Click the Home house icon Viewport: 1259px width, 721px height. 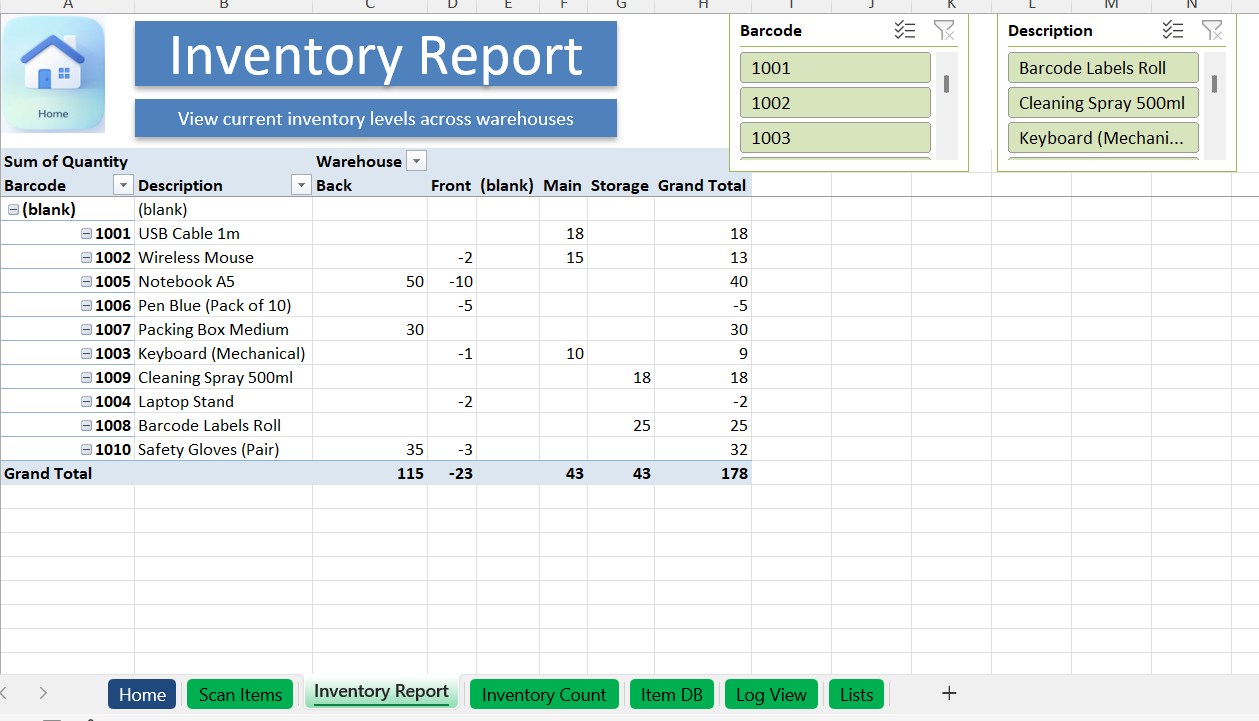click(53, 74)
